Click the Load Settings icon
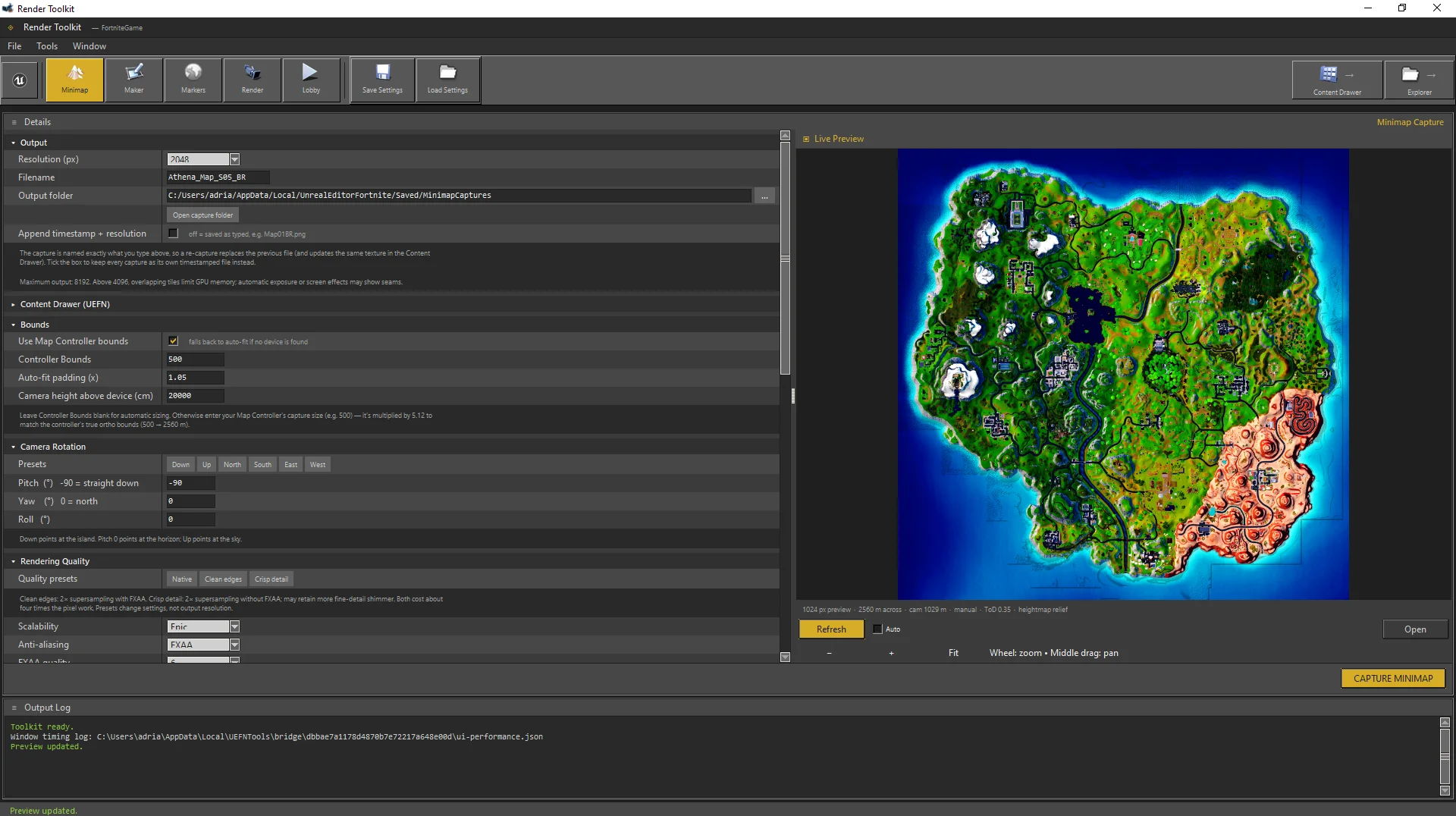 click(x=447, y=79)
